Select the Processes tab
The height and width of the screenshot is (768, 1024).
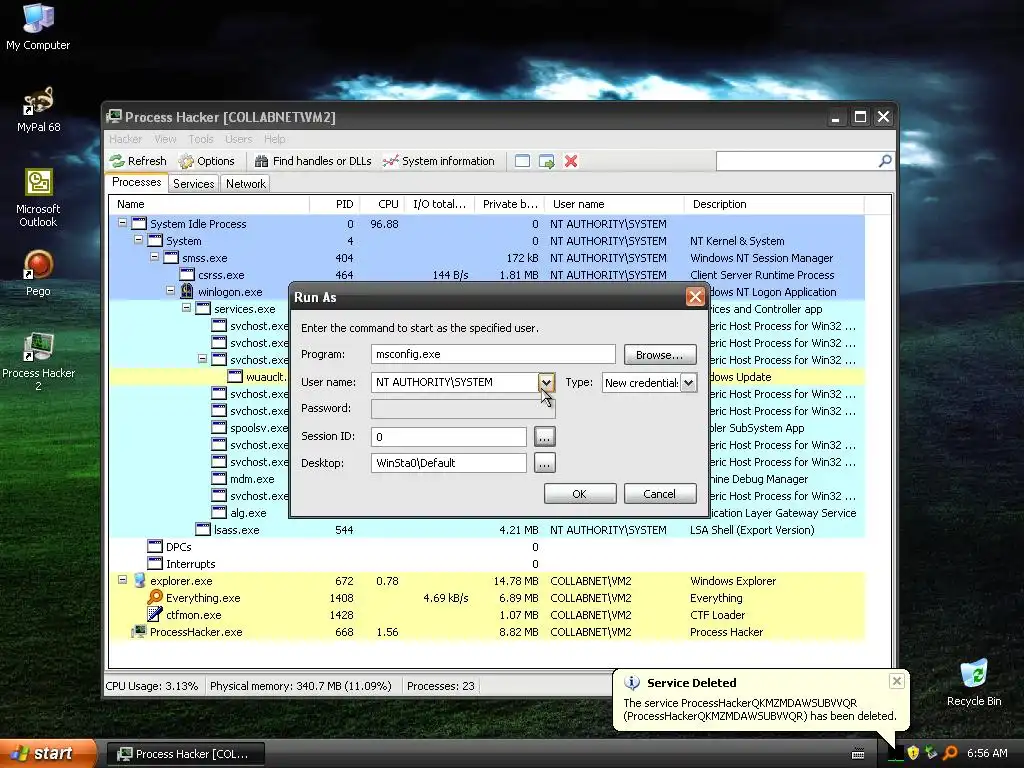pos(136,182)
